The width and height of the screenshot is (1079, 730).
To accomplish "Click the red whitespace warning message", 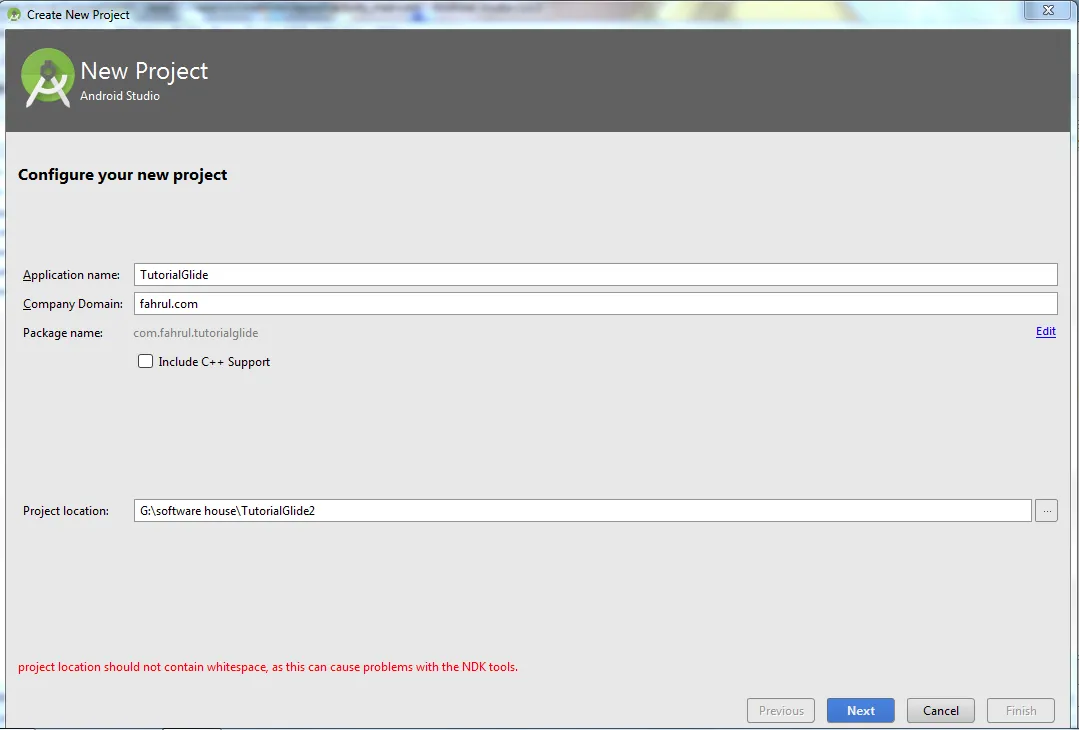I will pyautogui.click(x=268, y=667).
